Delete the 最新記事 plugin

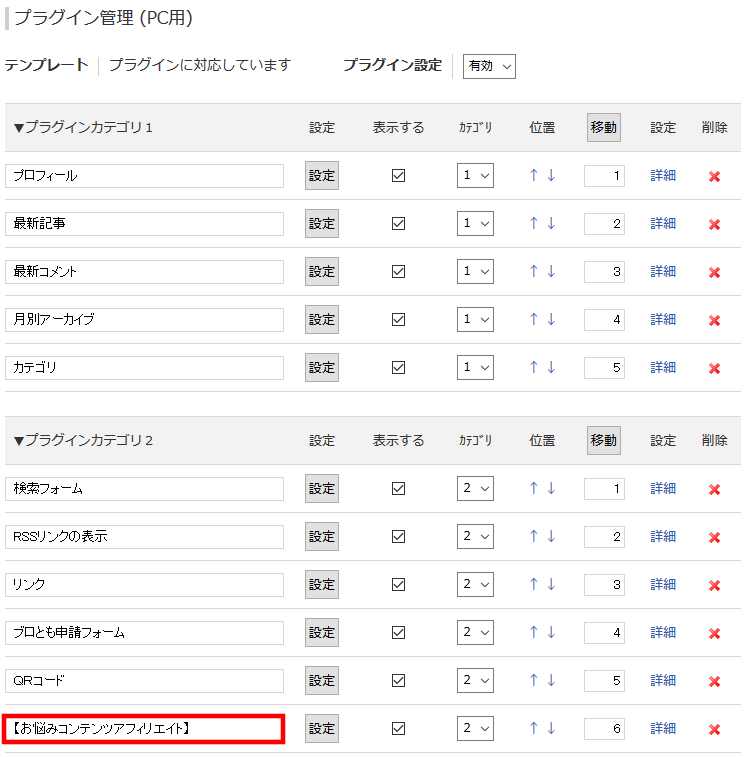click(x=714, y=224)
